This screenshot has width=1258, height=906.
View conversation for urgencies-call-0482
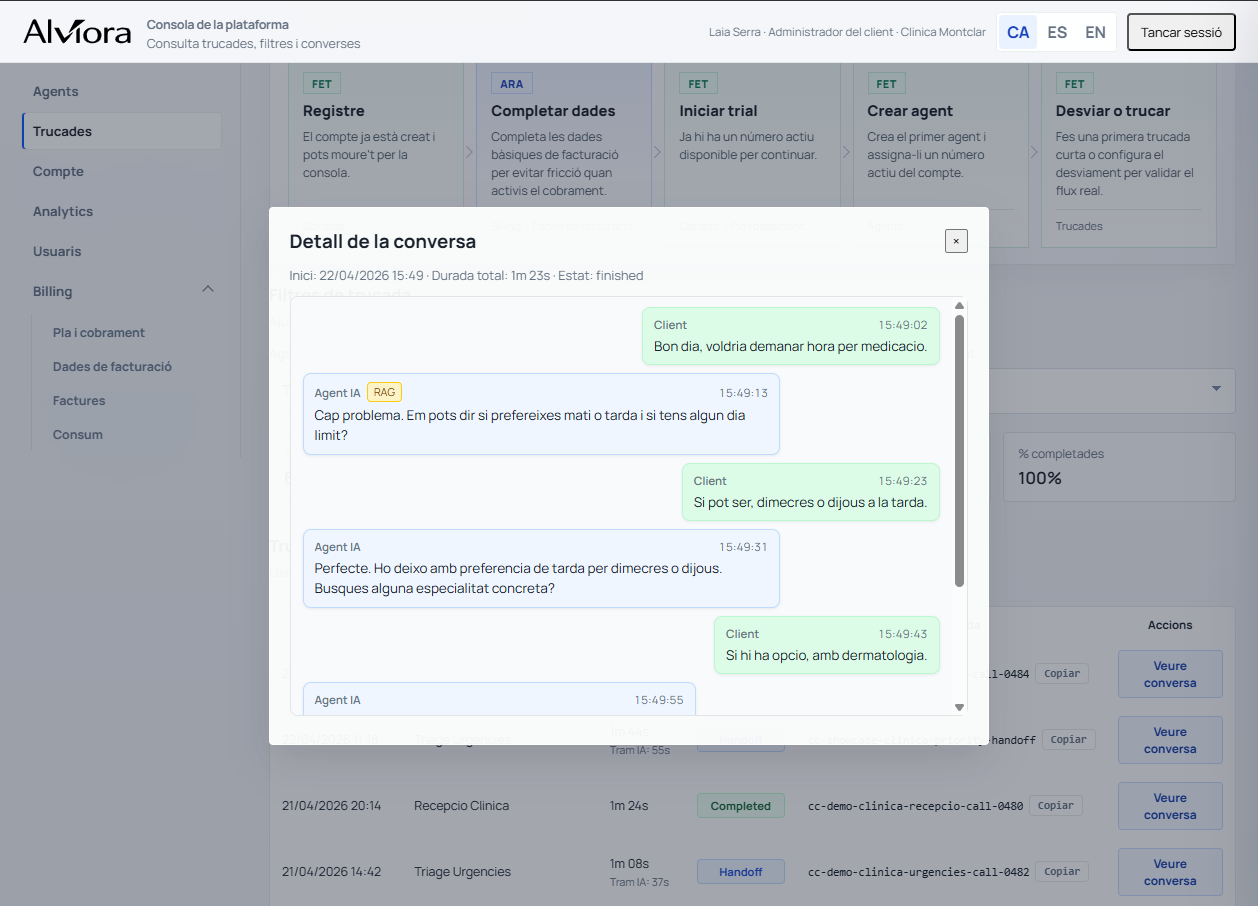pyautogui.click(x=1170, y=872)
